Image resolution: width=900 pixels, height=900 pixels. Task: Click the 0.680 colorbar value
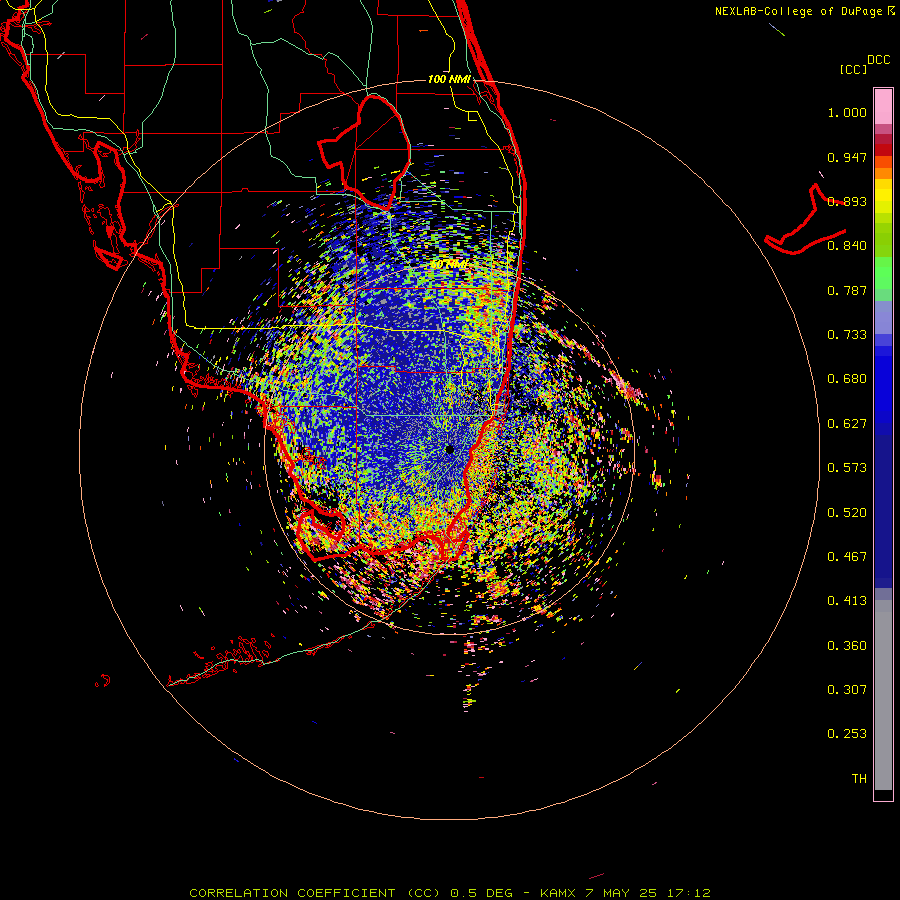(847, 379)
